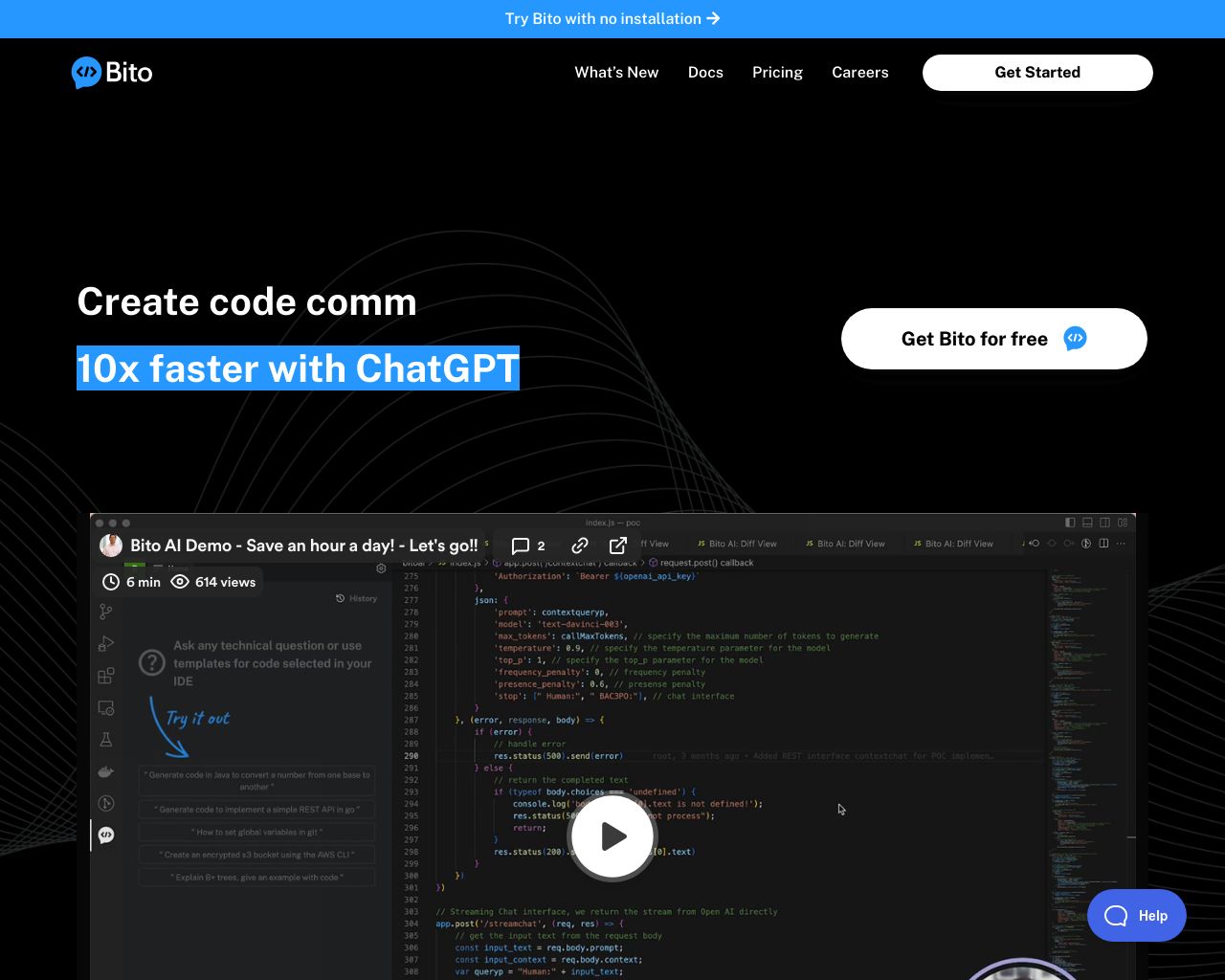This screenshot has width=1225, height=980.
Task: Click the 6 min duration badge
Action: pos(132,582)
